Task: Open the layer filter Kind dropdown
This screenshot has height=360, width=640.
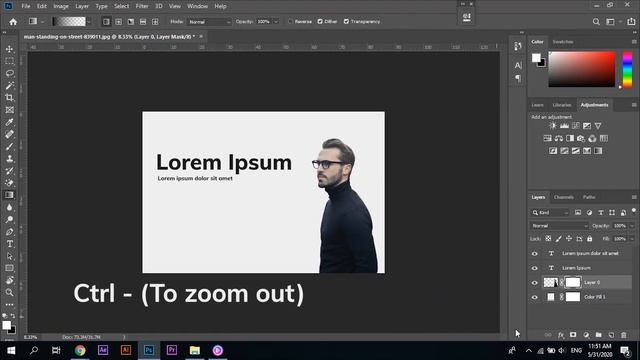Action: (550, 213)
